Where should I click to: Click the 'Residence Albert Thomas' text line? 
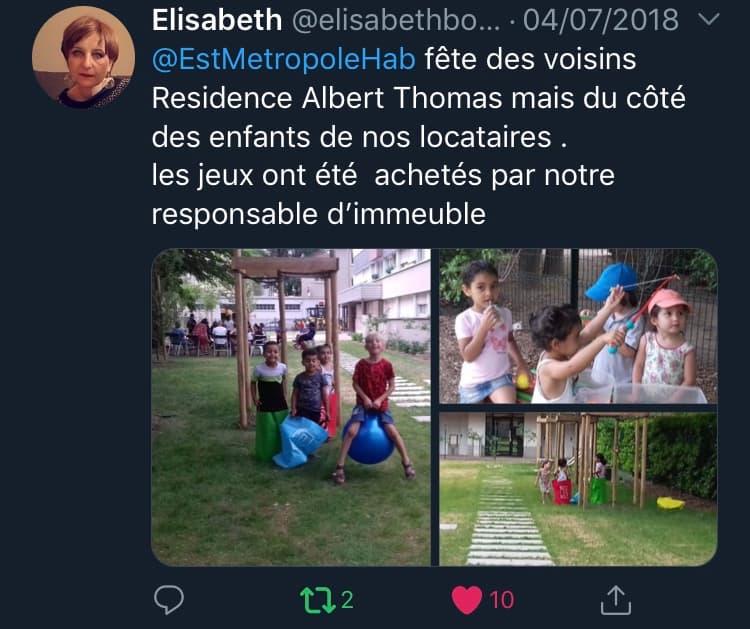tap(419, 98)
